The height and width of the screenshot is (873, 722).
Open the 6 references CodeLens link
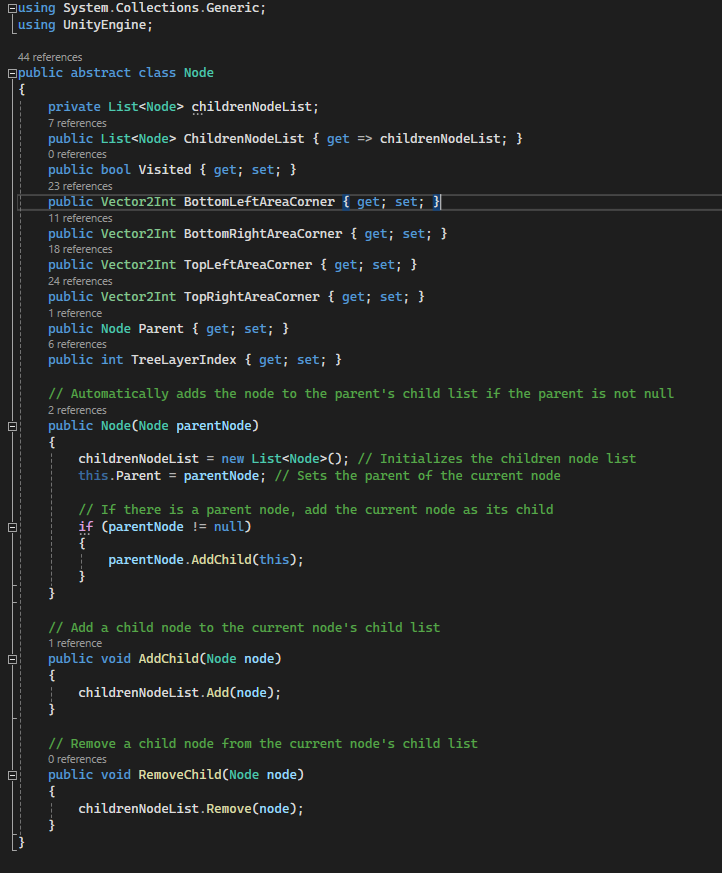point(77,345)
